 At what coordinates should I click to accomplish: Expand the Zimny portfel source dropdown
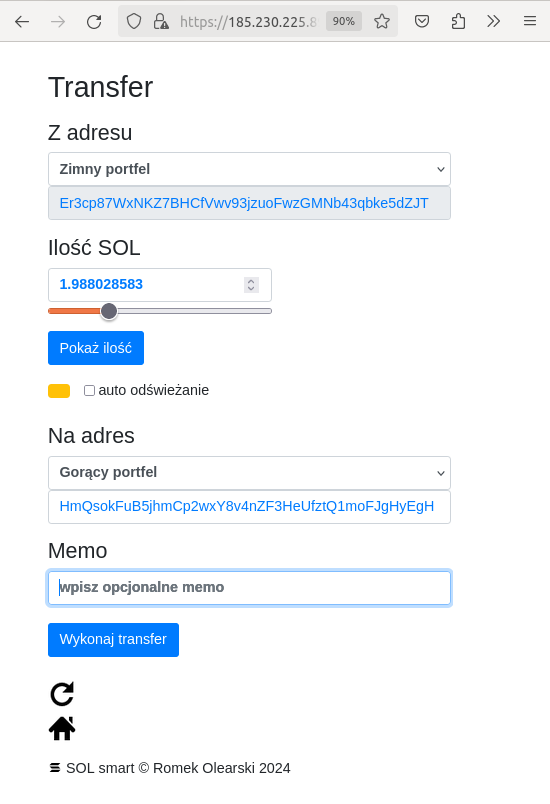249,169
